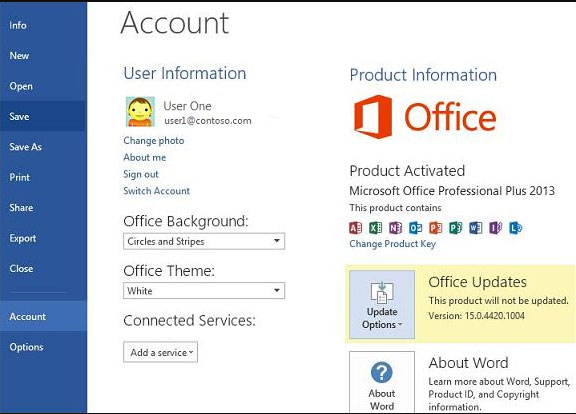Click the About Word heading text
Viewport: 576px width, 414px height.
pos(468,363)
